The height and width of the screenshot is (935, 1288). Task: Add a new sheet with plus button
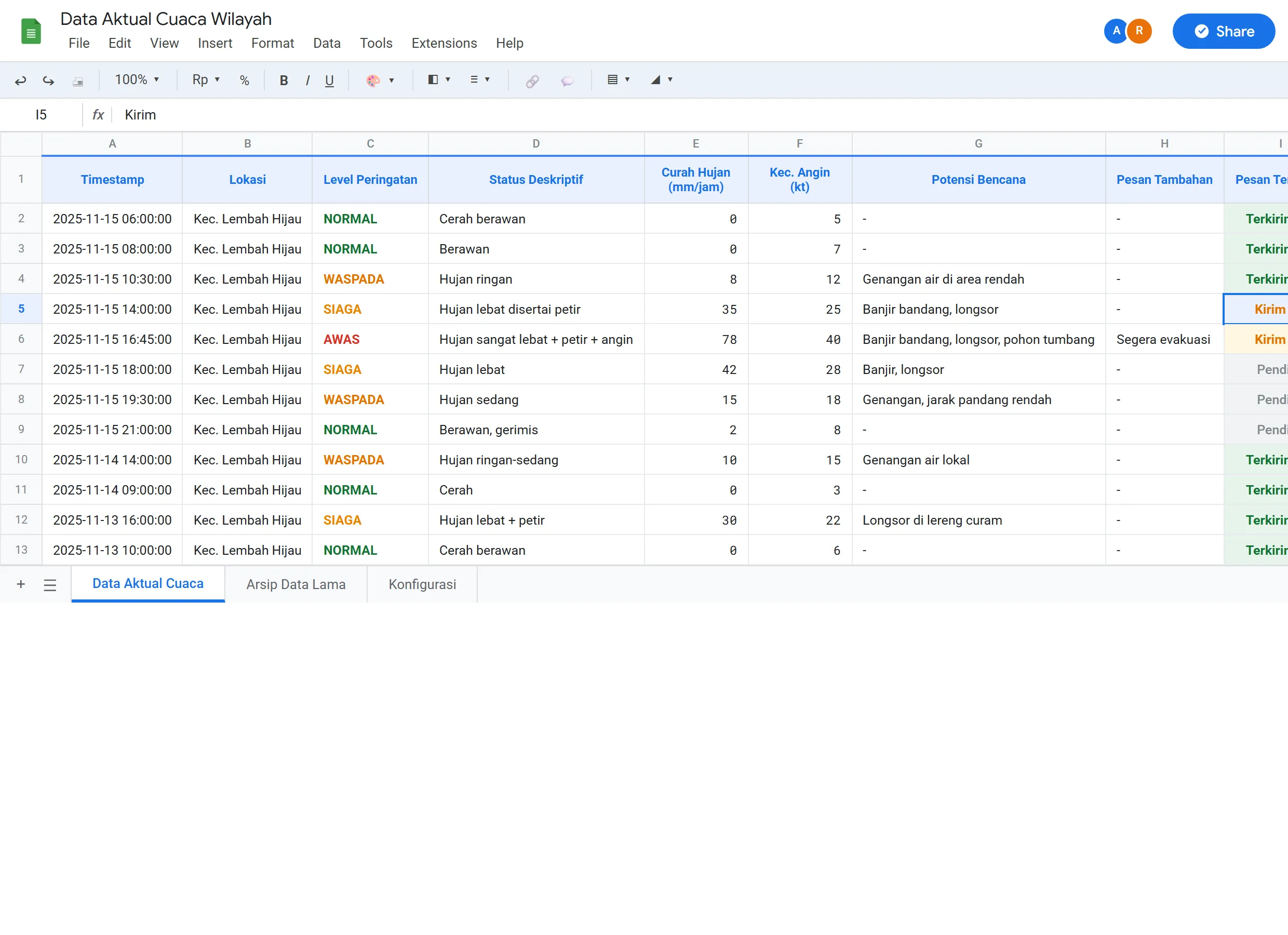click(21, 584)
